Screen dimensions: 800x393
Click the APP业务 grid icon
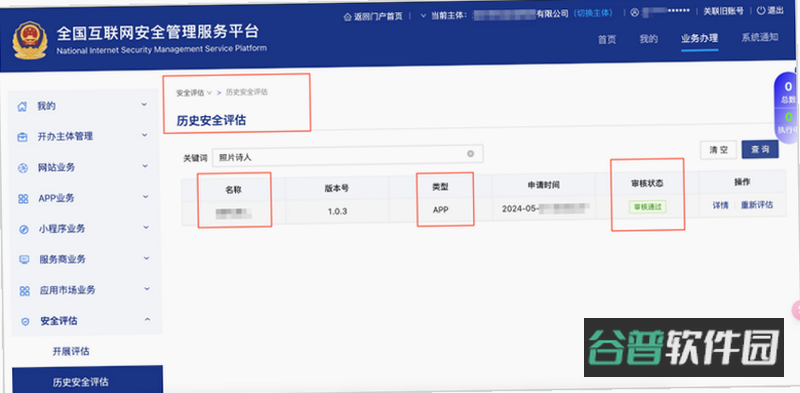[23, 199]
